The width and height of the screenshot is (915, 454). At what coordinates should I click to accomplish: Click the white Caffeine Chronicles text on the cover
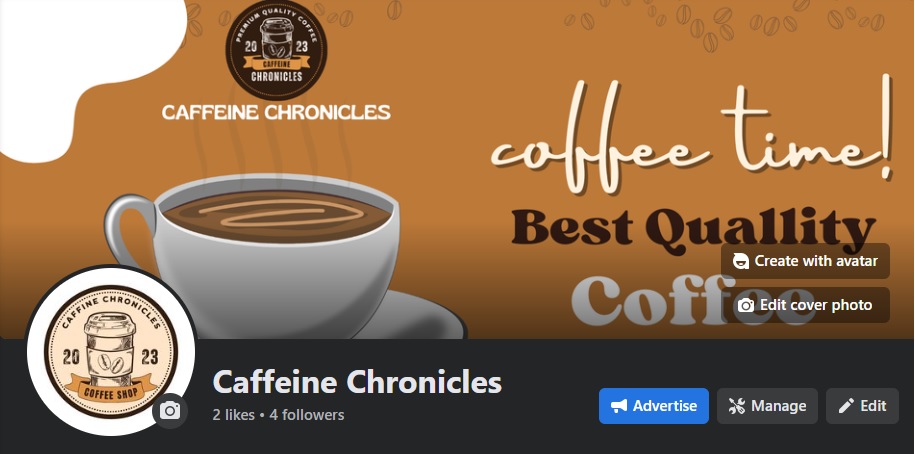(x=276, y=112)
